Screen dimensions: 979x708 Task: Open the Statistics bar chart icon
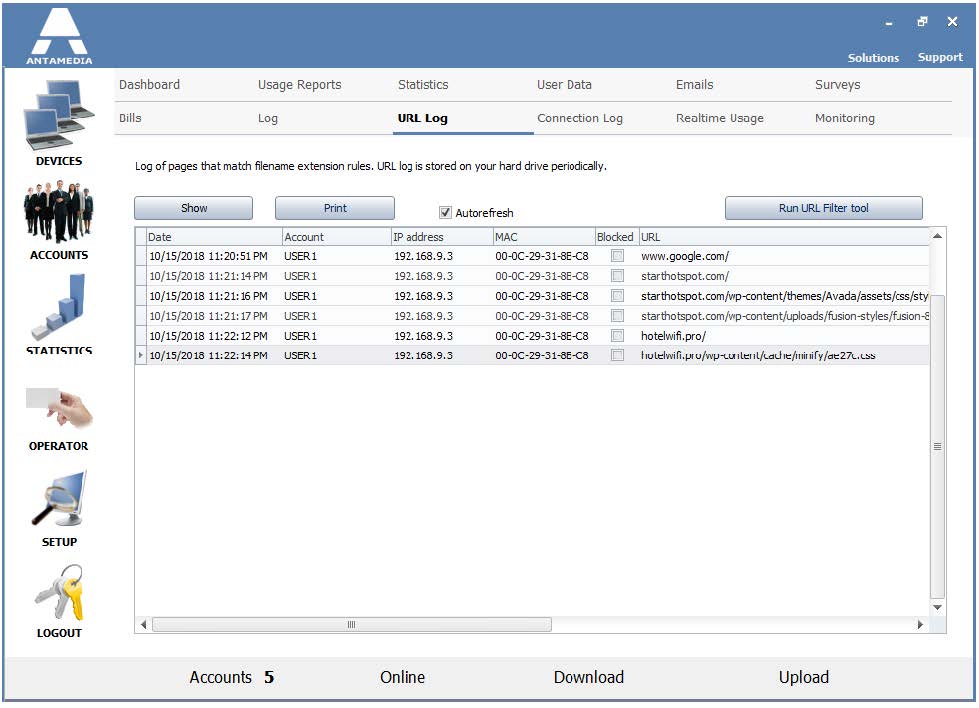[x=59, y=307]
